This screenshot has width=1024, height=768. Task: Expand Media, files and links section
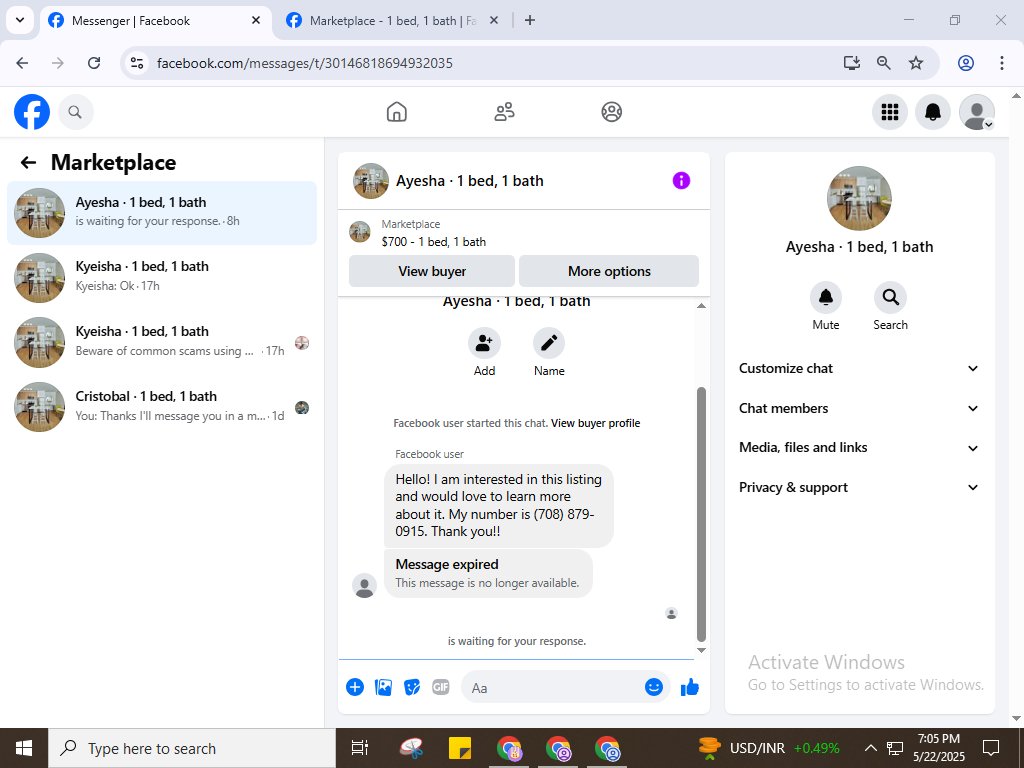[859, 448]
